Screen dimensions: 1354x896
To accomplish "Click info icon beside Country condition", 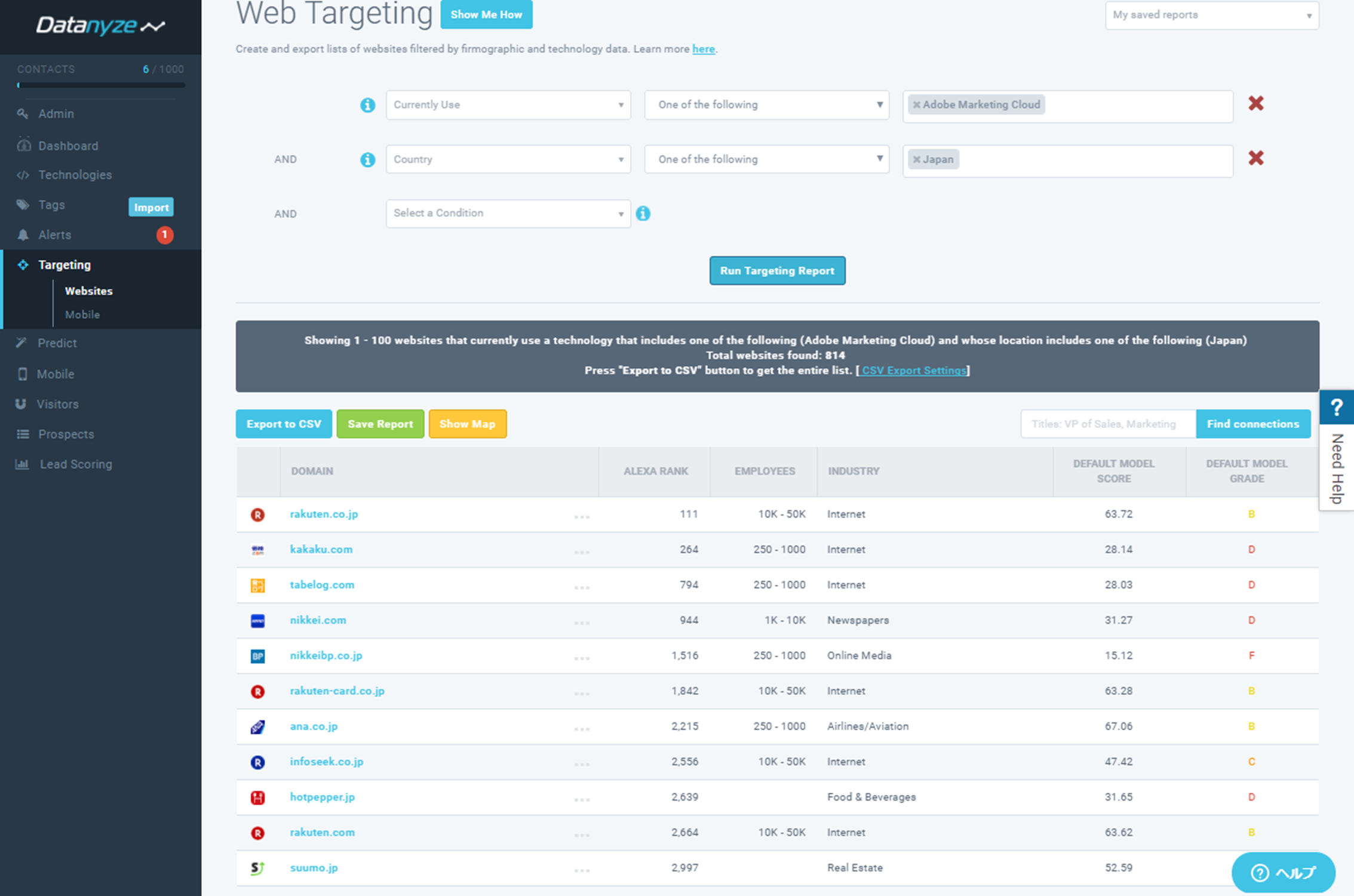I will 367,159.
